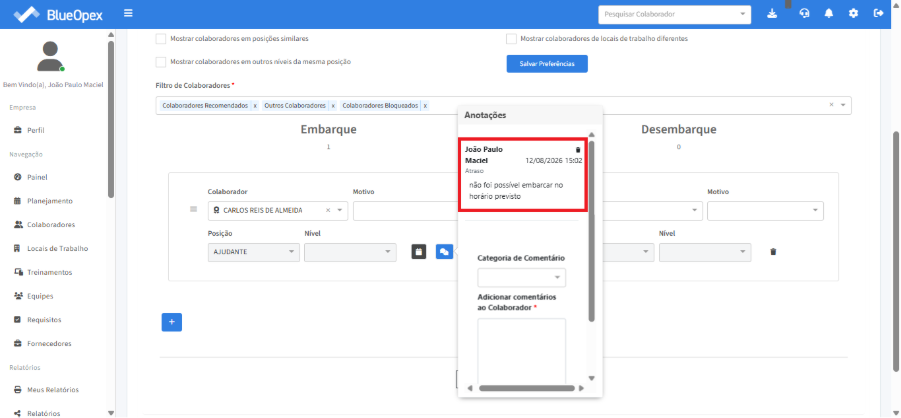Open the Categoria de Comentário dropdown

point(521,278)
